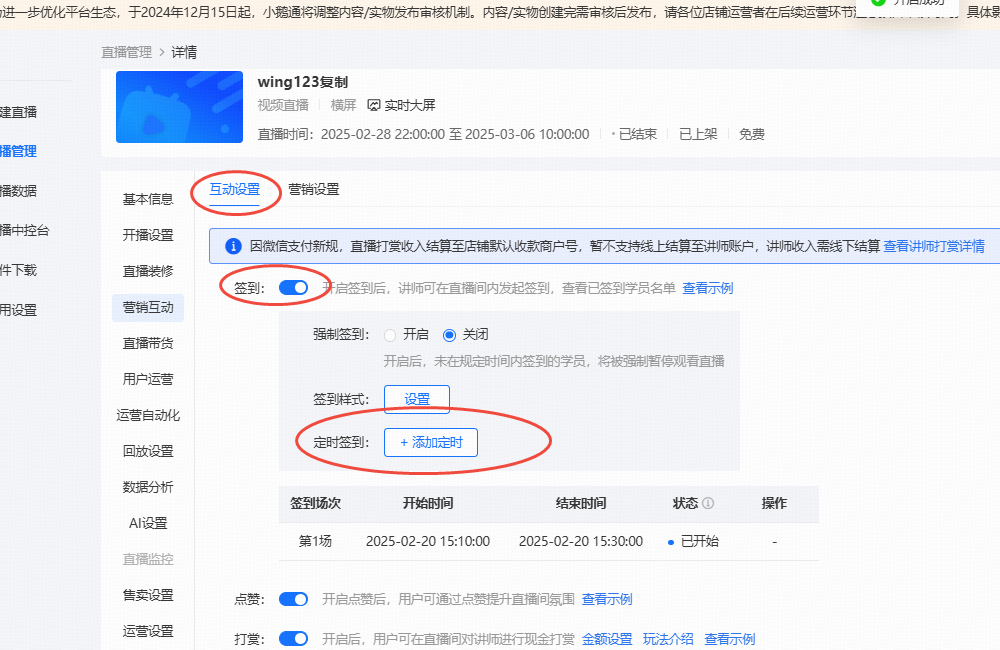
Task: Open 营销互动 in the side menu
Action: click(x=148, y=307)
